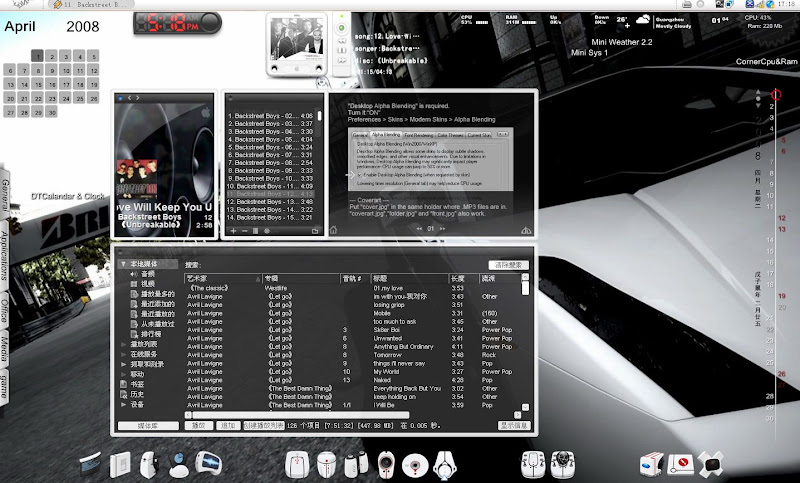The image size is (800, 483).
Task: Select calendar day 30
Action: click(52, 113)
